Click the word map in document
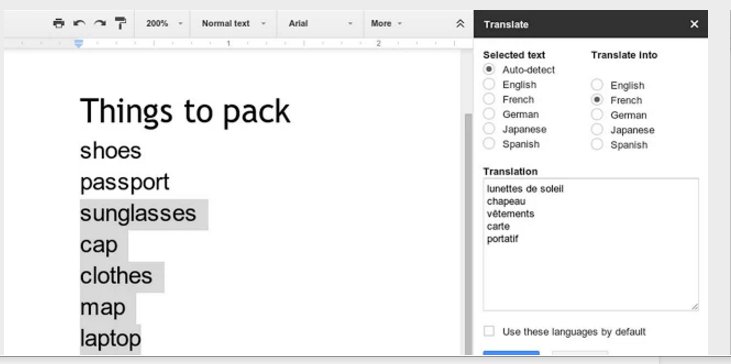 [x=103, y=308]
